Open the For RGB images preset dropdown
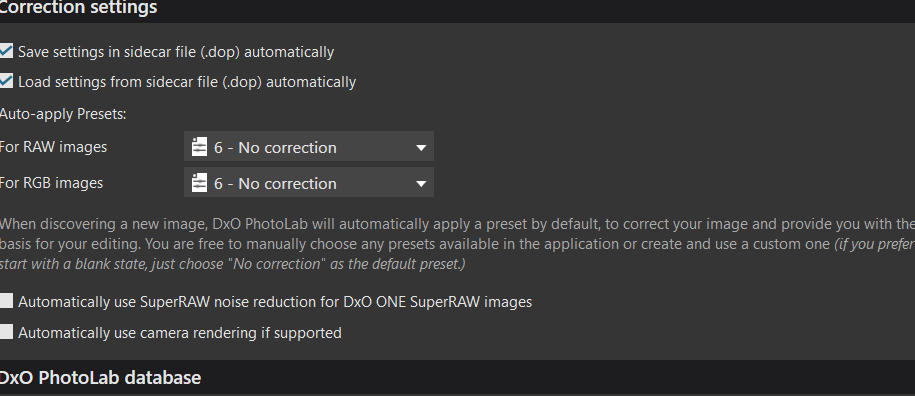The image size is (915, 396). click(x=309, y=183)
